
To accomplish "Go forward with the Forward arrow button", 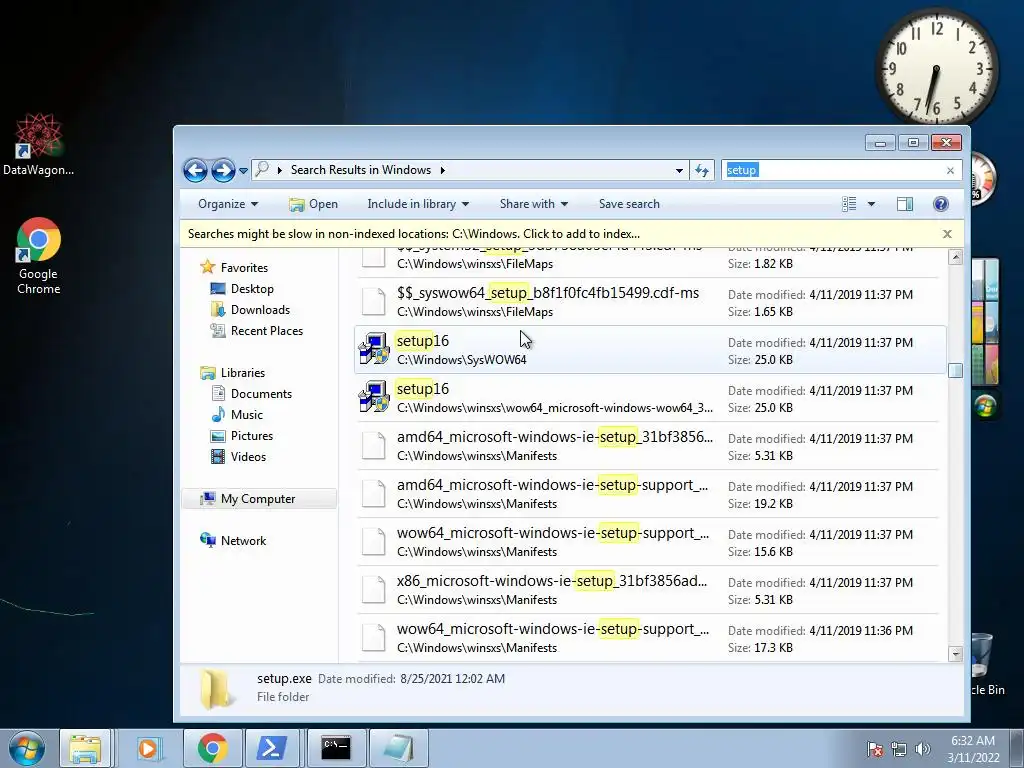I will pos(223,170).
